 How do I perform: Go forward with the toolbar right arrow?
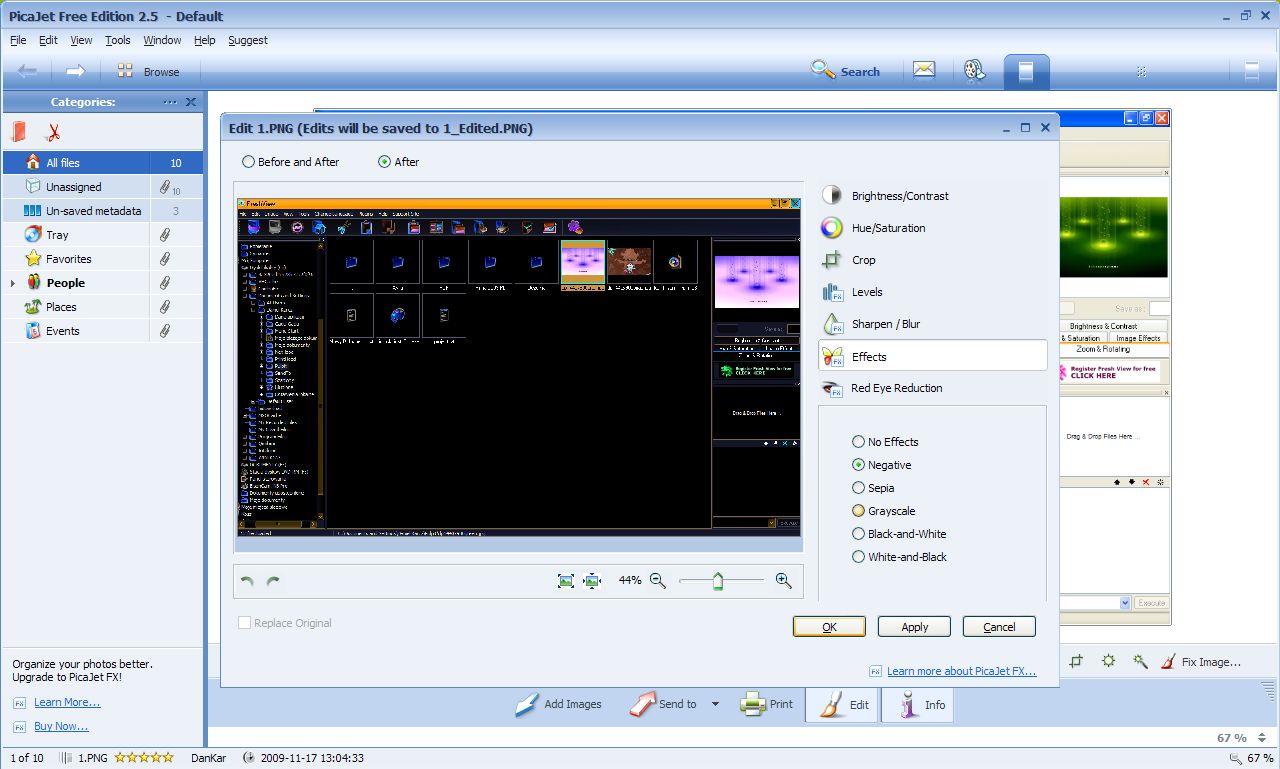coord(76,71)
